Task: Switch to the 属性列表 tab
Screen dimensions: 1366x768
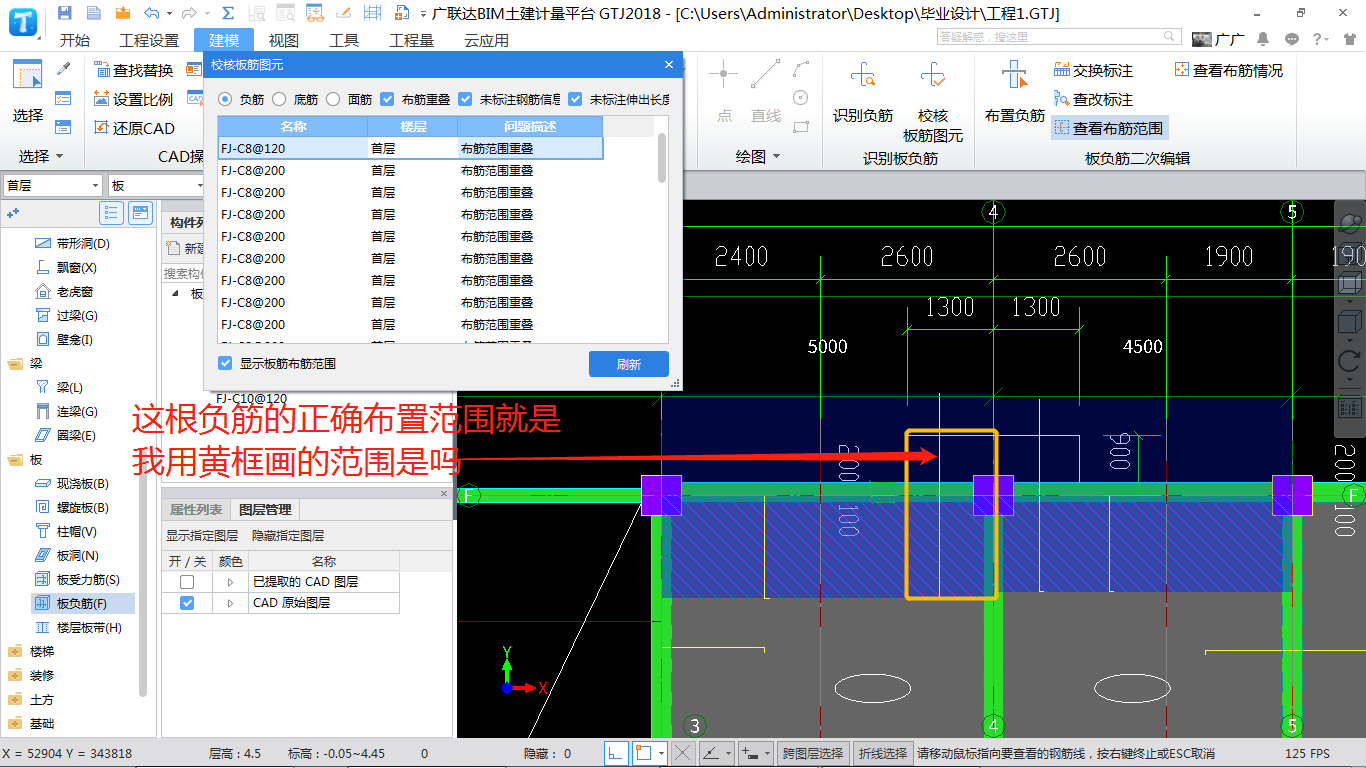Action: (x=196, y=510)
